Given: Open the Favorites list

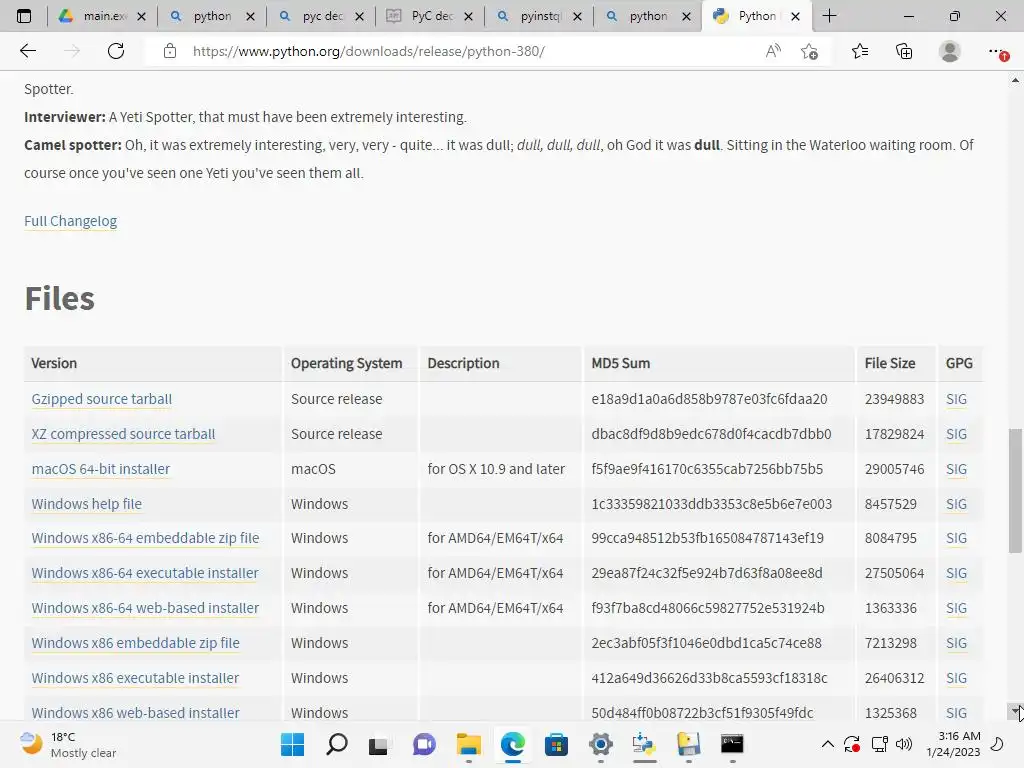Looking at the screenshot, I should point(860,51).
